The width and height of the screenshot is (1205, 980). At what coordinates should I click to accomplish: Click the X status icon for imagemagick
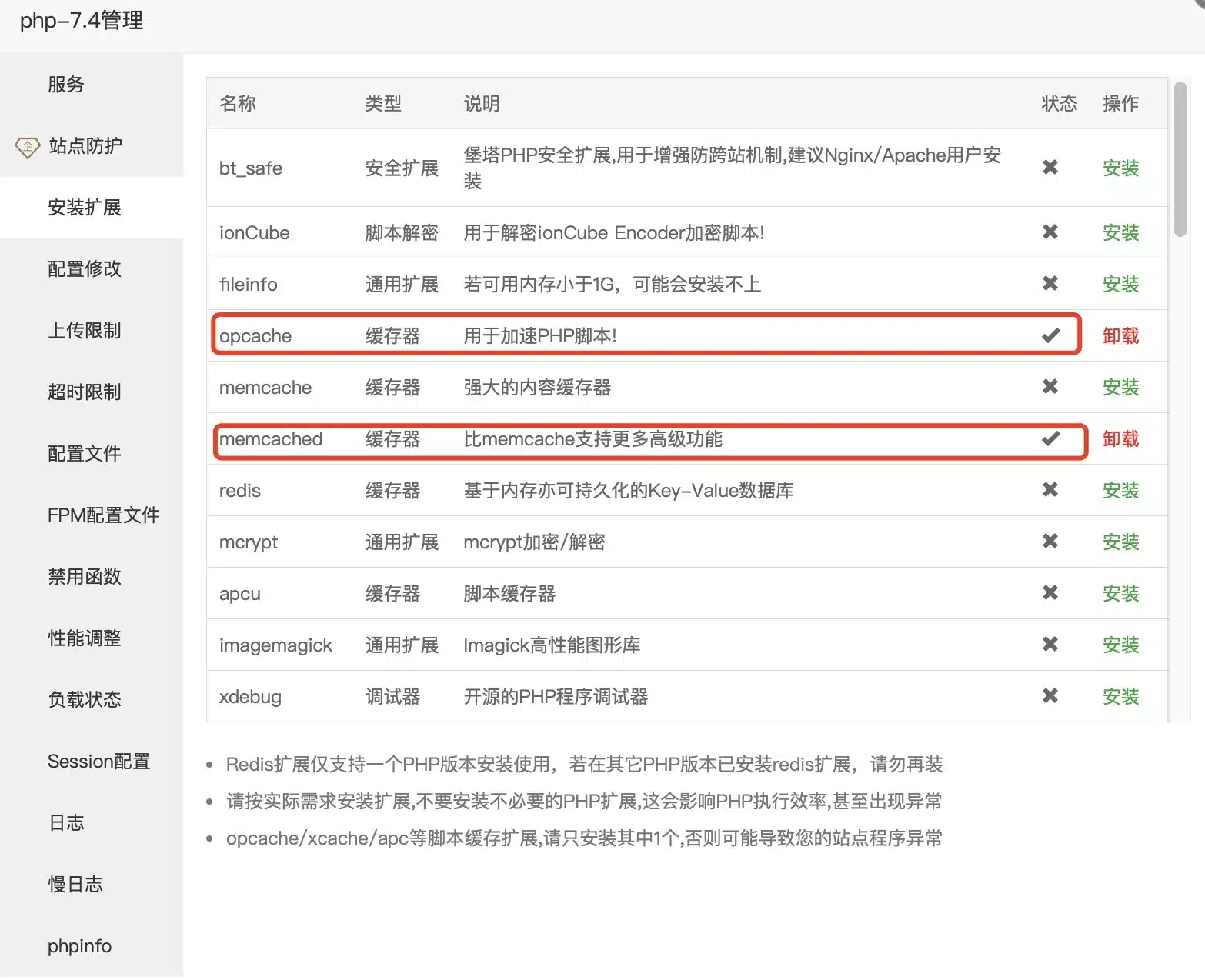[x=1050, y=644]
